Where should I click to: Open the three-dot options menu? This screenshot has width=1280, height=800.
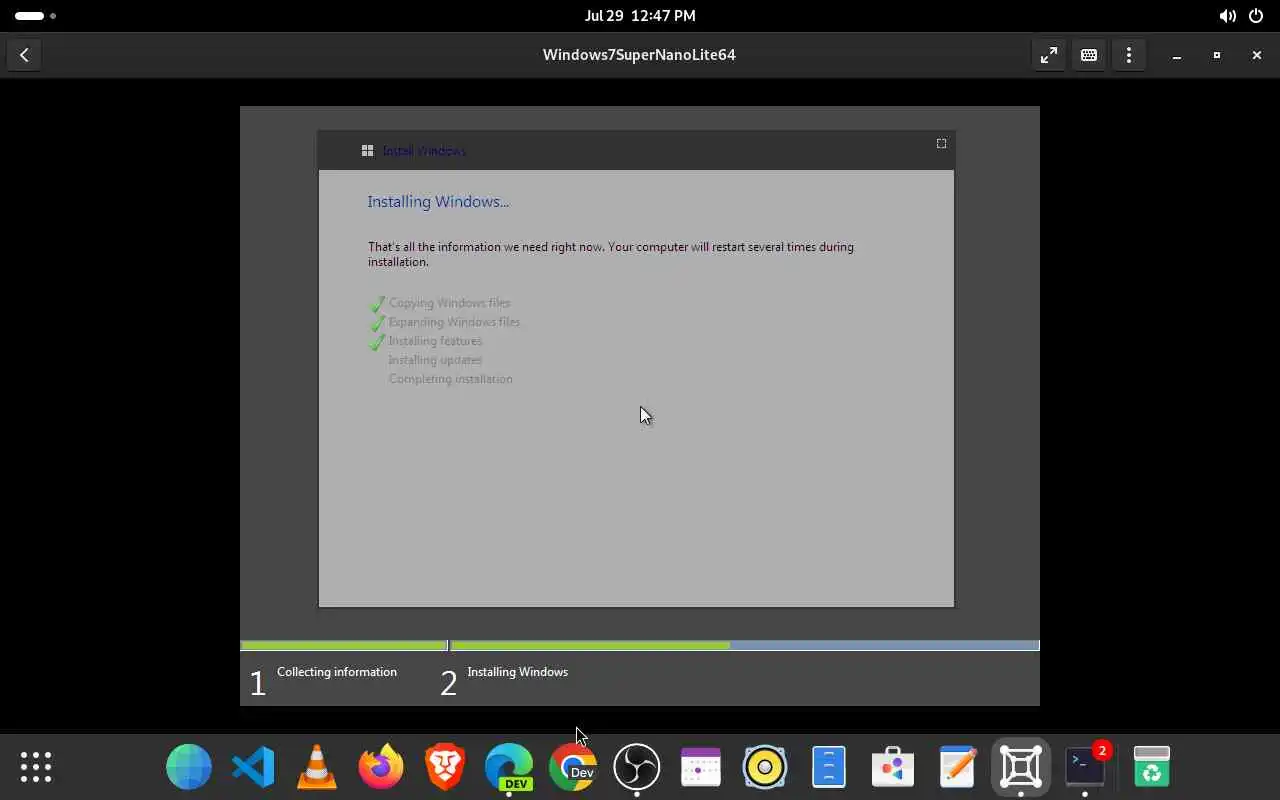coord(1129,55)
